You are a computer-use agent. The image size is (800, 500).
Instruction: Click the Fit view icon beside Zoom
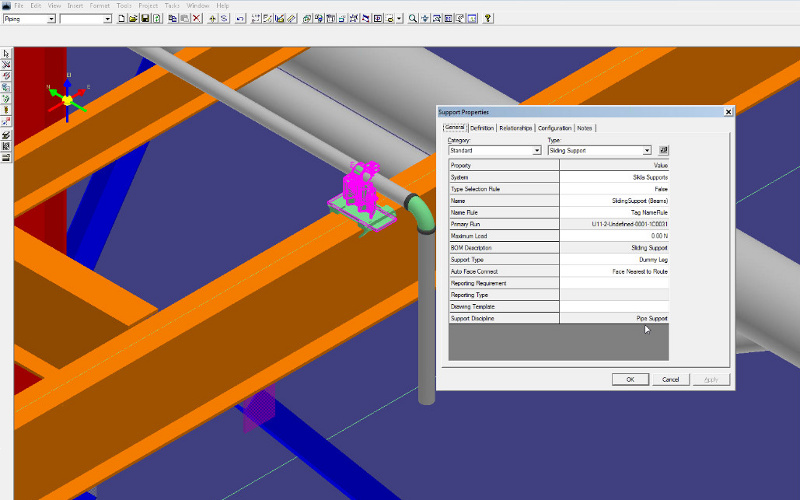click(x=424, y=18)
